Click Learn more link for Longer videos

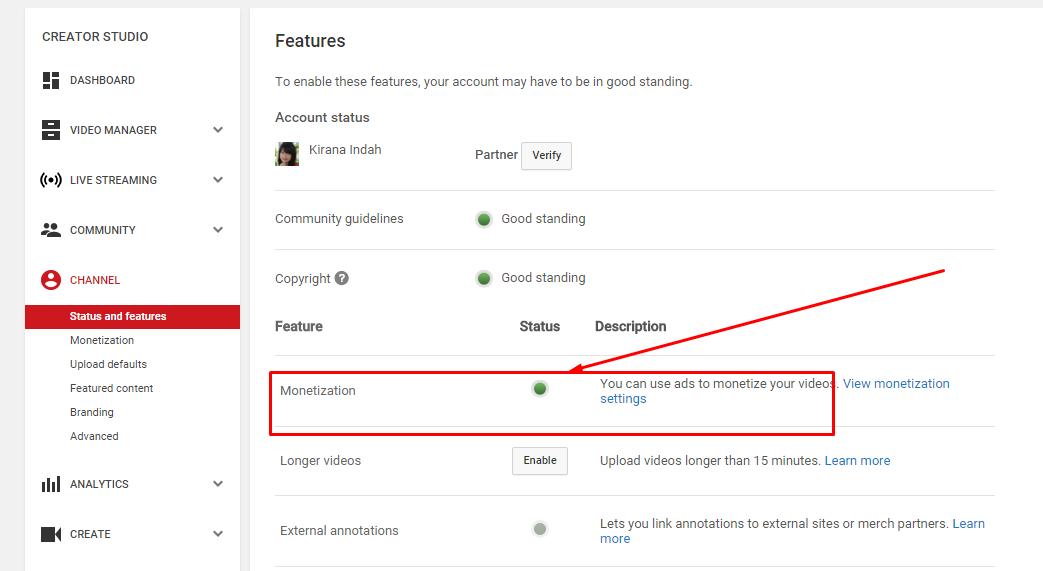[x=857, y=461]
